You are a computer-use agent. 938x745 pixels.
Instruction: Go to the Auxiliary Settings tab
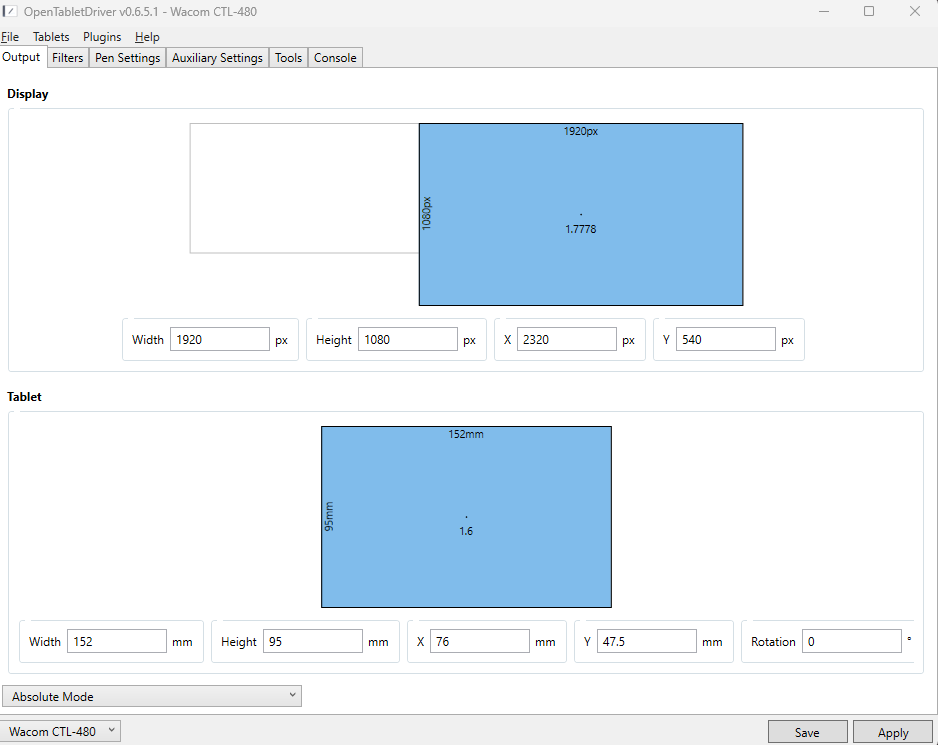tap(217, 58)
